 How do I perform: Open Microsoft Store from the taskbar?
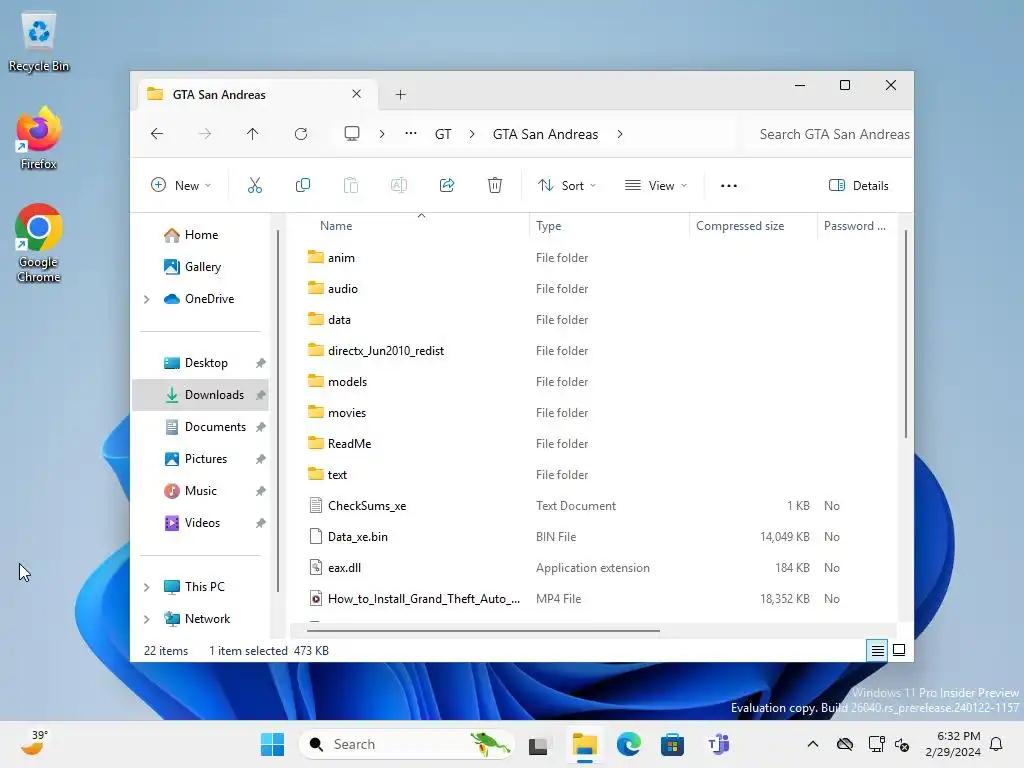(672, 744)
